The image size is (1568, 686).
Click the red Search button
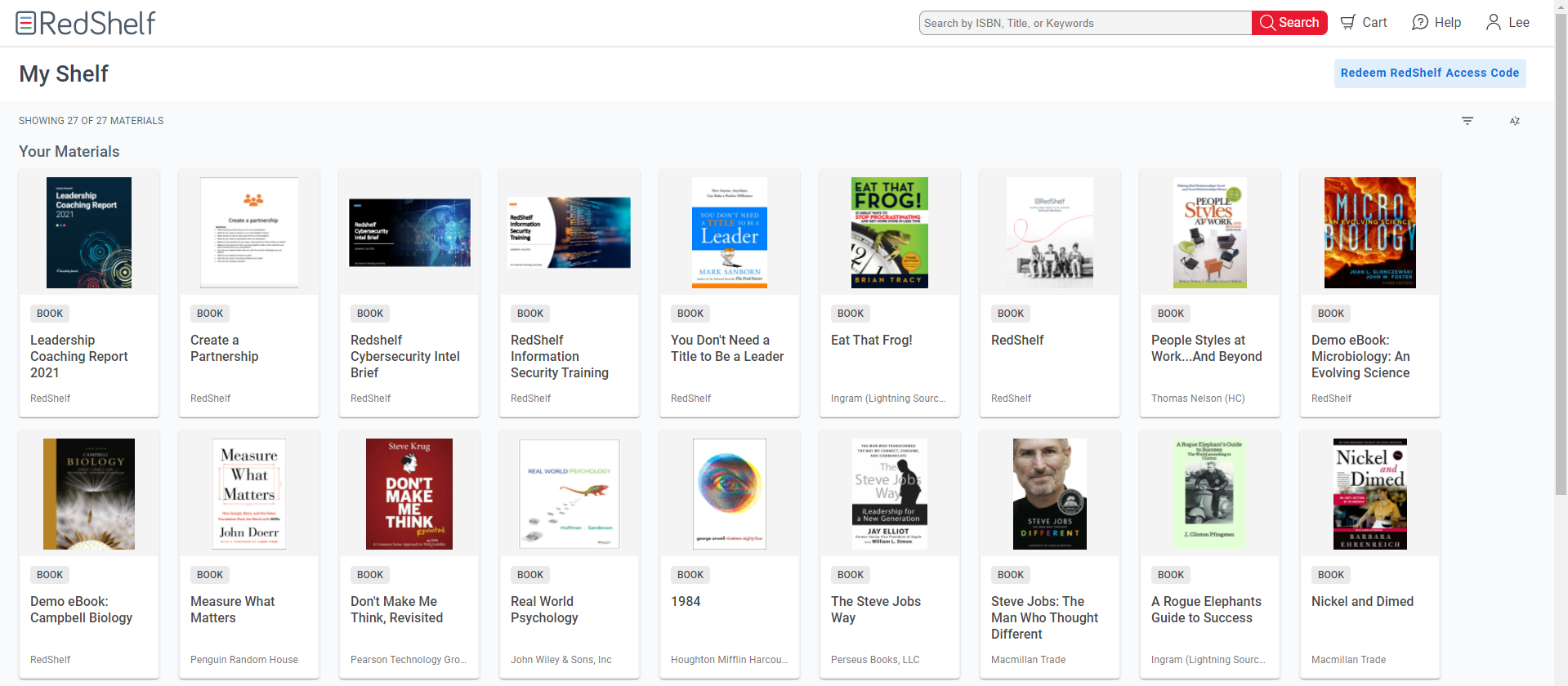tap(1289, 23)
